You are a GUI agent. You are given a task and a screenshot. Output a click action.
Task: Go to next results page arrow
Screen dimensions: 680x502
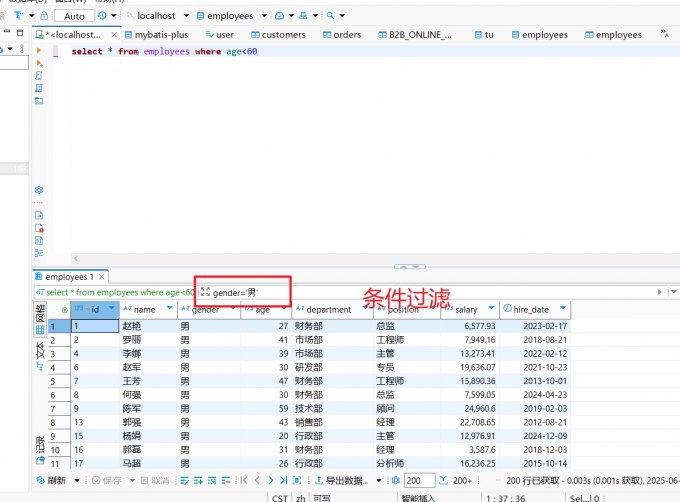point(271,480)
